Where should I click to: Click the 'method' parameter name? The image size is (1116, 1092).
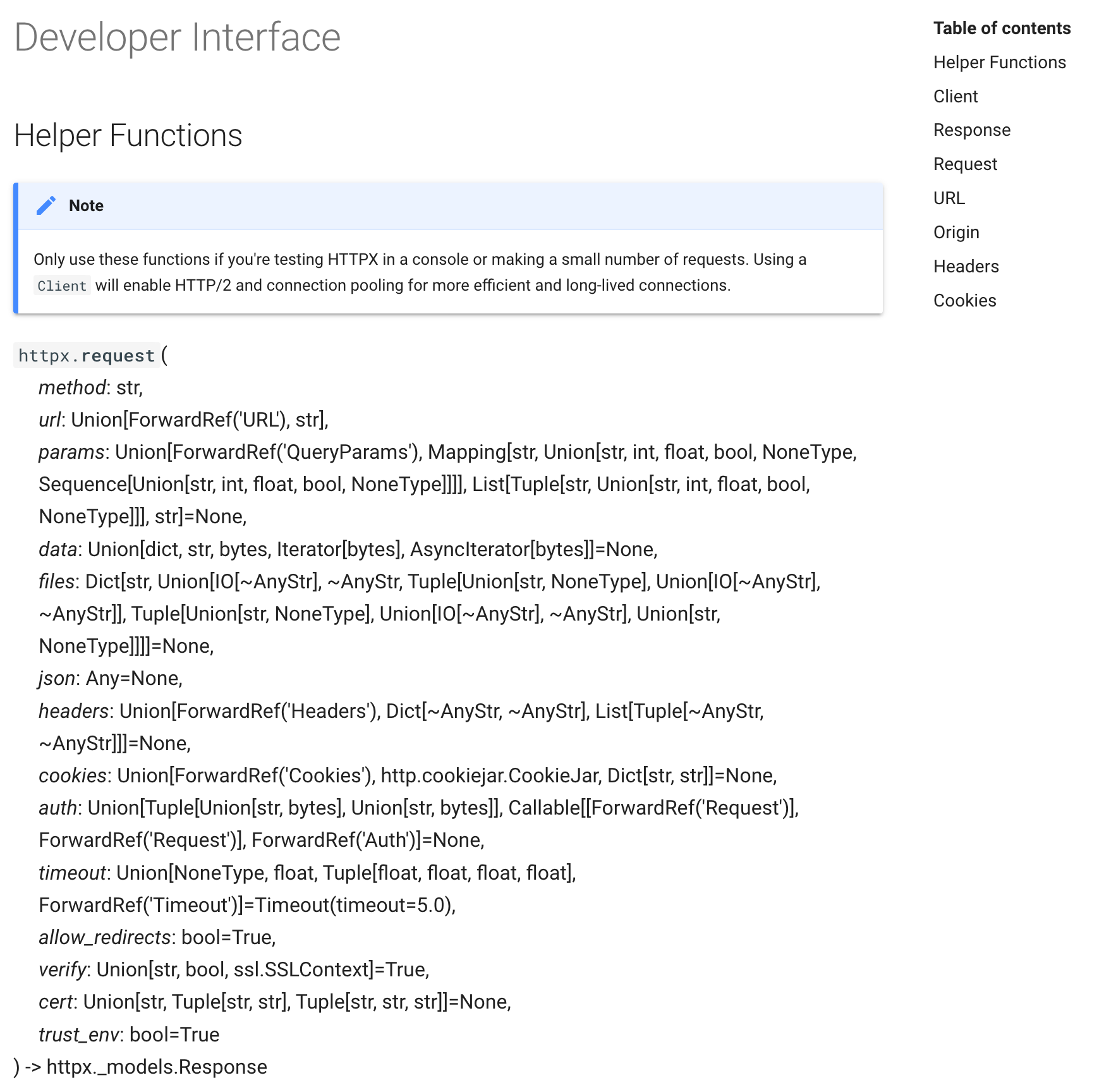tap(72, 387)
